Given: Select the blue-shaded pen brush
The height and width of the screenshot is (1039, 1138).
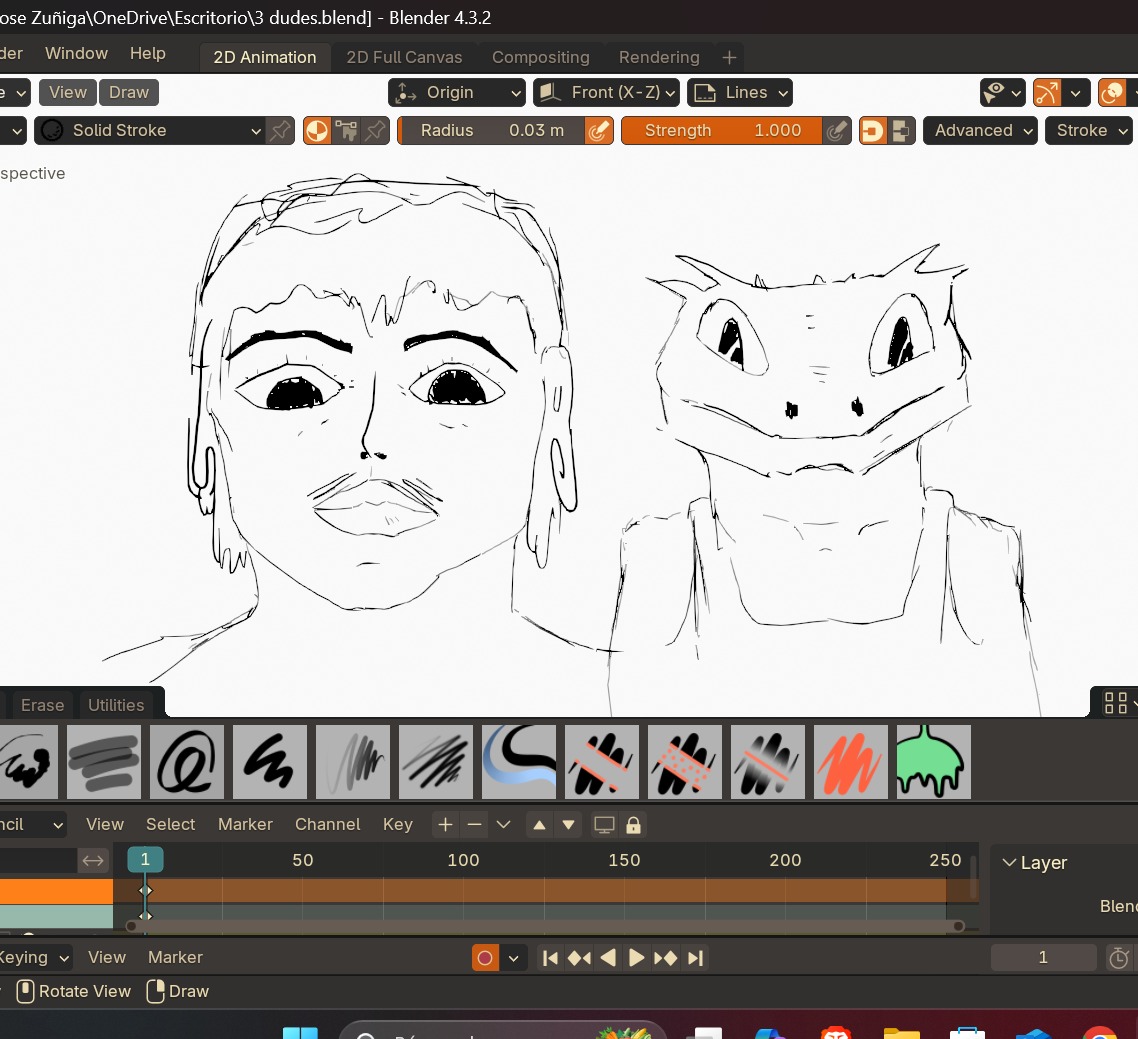Looking at the screenshot, I should pos(519,762).
